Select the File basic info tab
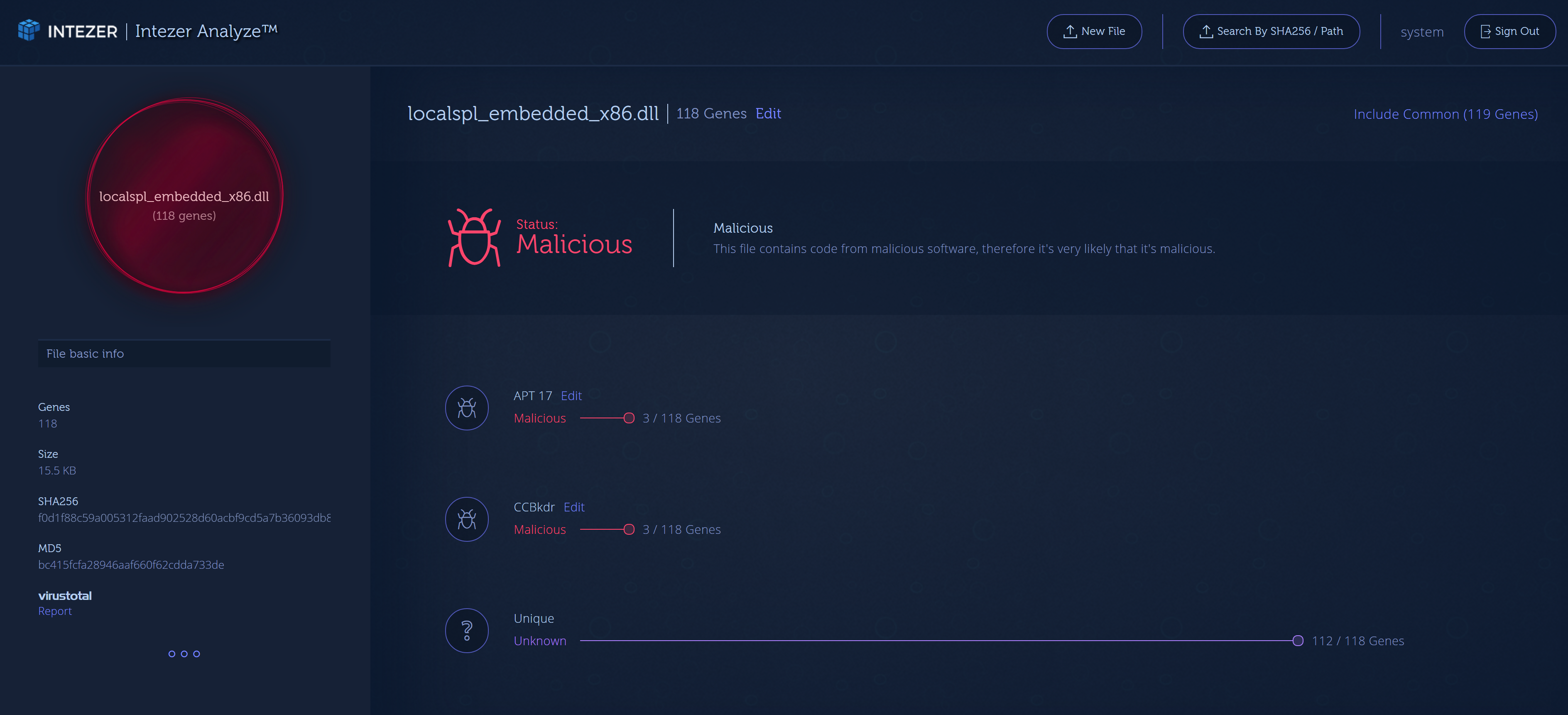This screenshot has height=715, width=1568. click(x=184, y=354)
